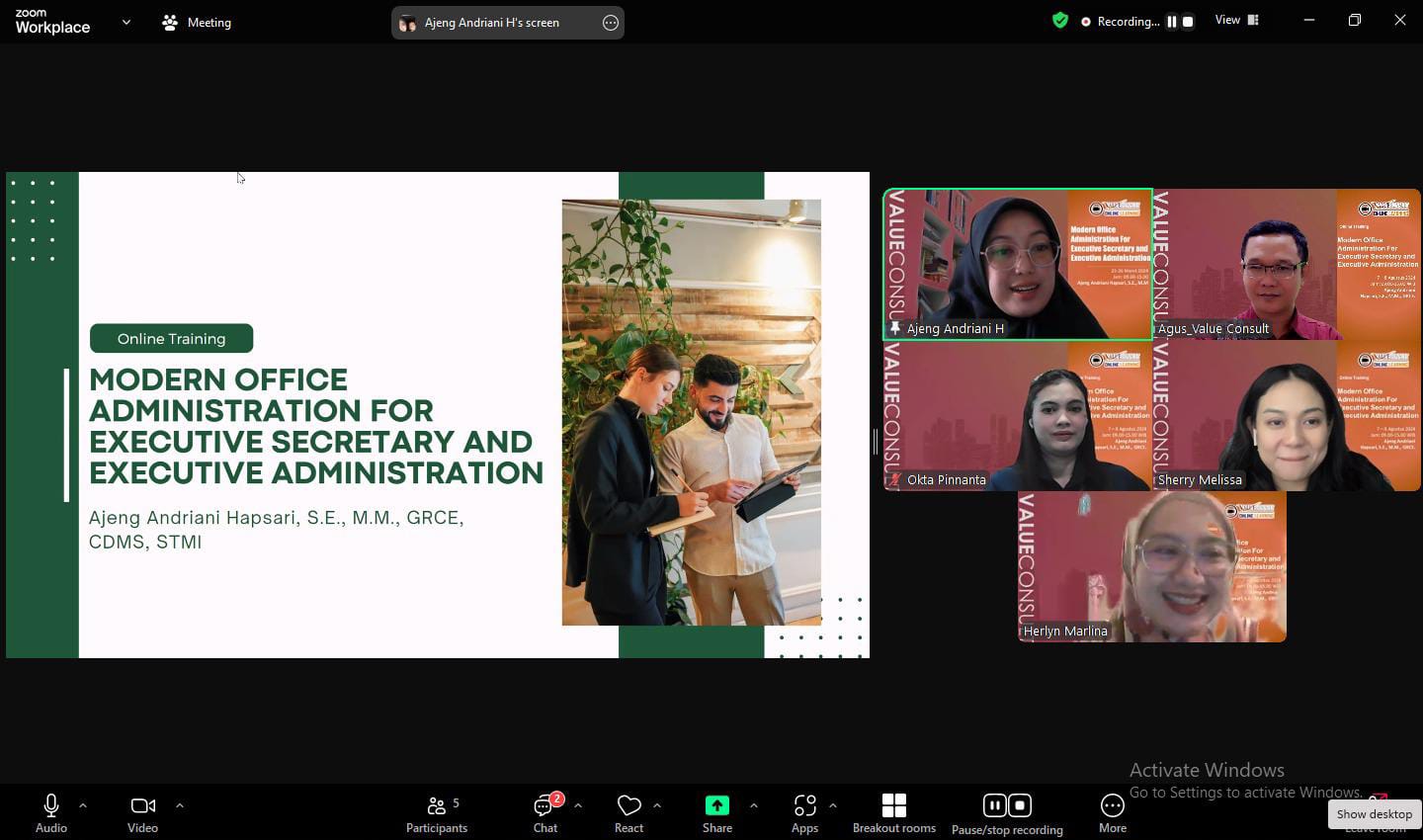Click the green Share screen button

(x=717, y=814)
